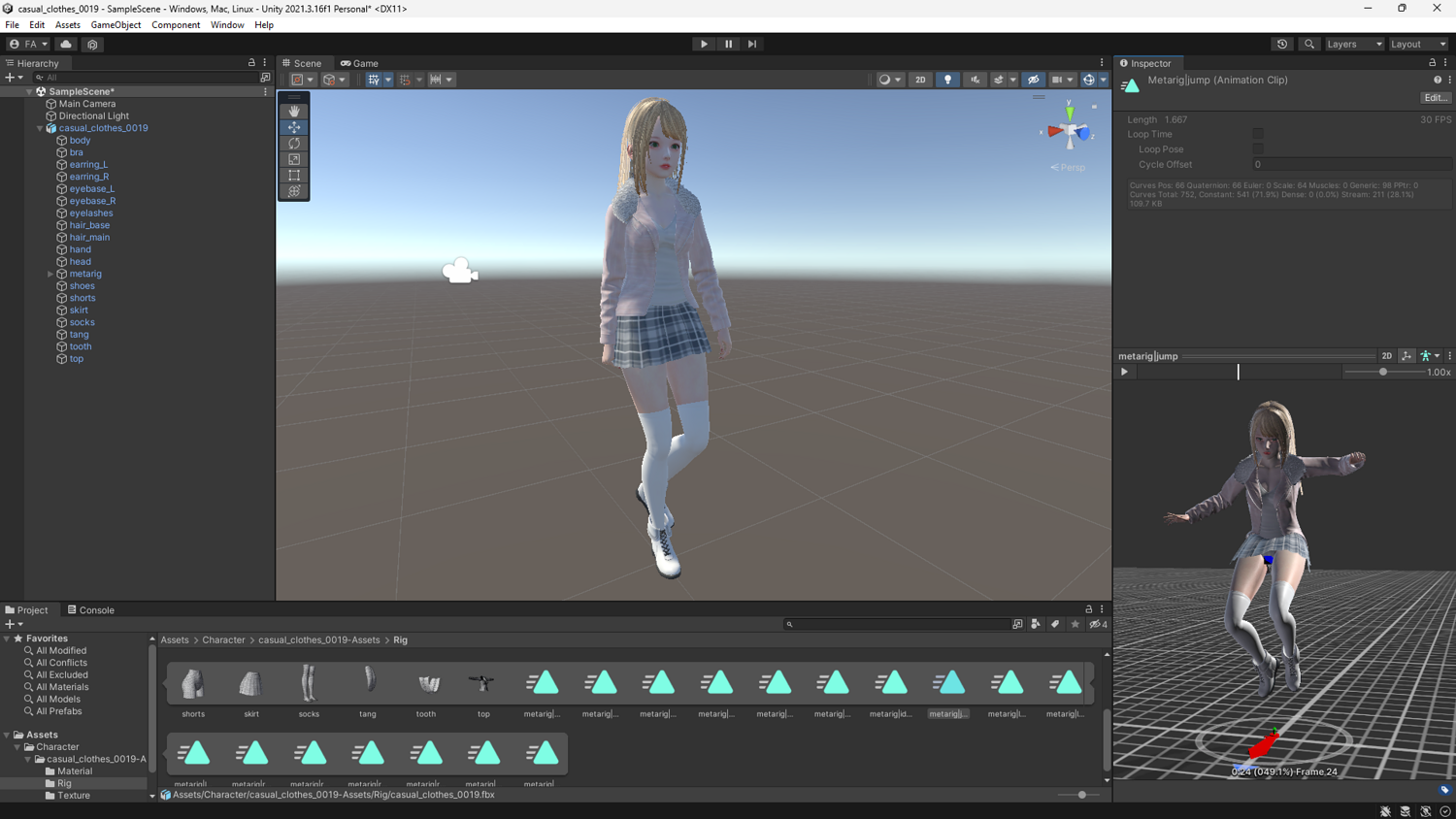This screenshot has height=819, width=1456.
Task: Click the Edit... button in Inspector
Action: [1436, 98]
